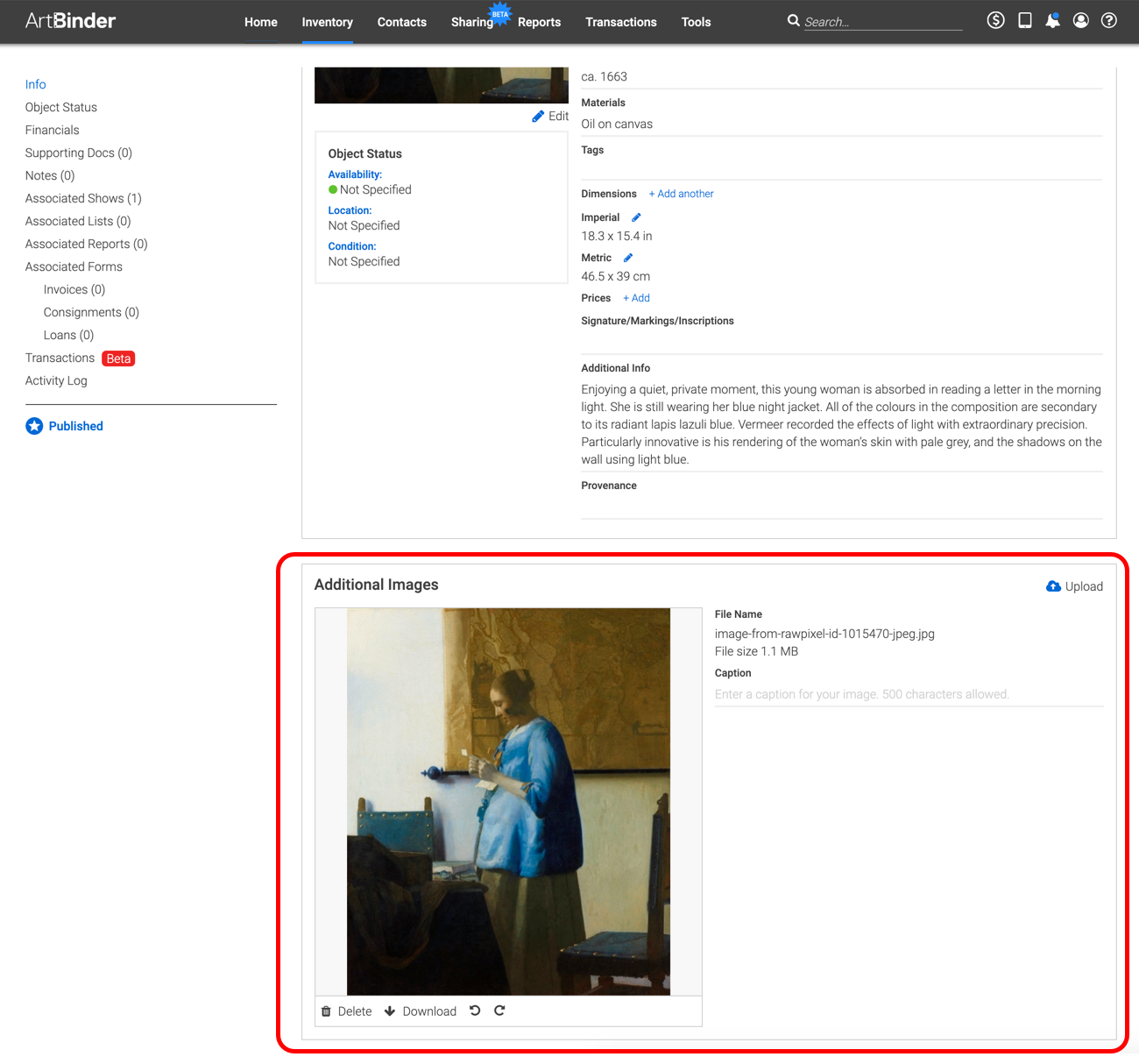Edit Metric dimensions with pencil icon
This screenshot has height=1064, width=1139.
pos(628,258)
